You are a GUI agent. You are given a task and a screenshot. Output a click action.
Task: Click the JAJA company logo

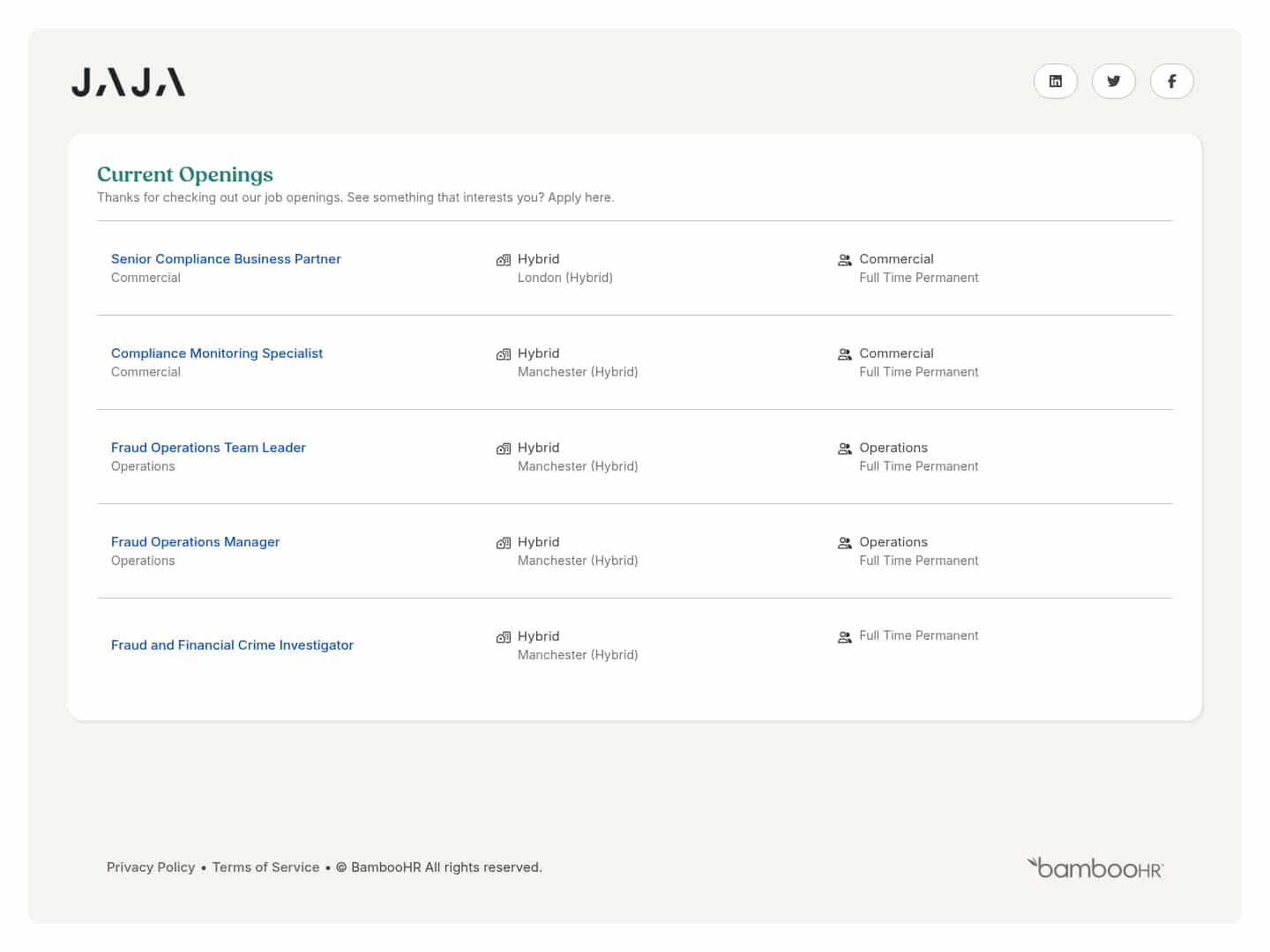click(x=128, y=81)
